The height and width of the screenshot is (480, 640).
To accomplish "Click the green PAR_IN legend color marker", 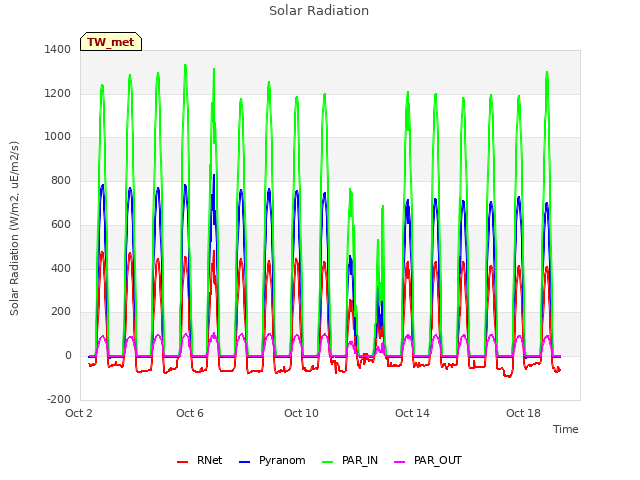I will point(327,462).
